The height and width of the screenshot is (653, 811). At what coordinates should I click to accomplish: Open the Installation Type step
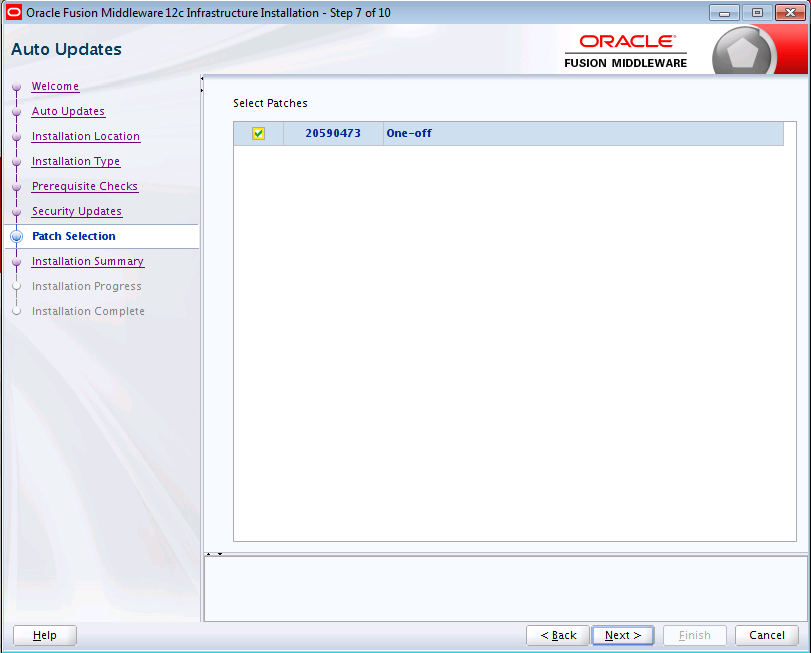[76, 161]
